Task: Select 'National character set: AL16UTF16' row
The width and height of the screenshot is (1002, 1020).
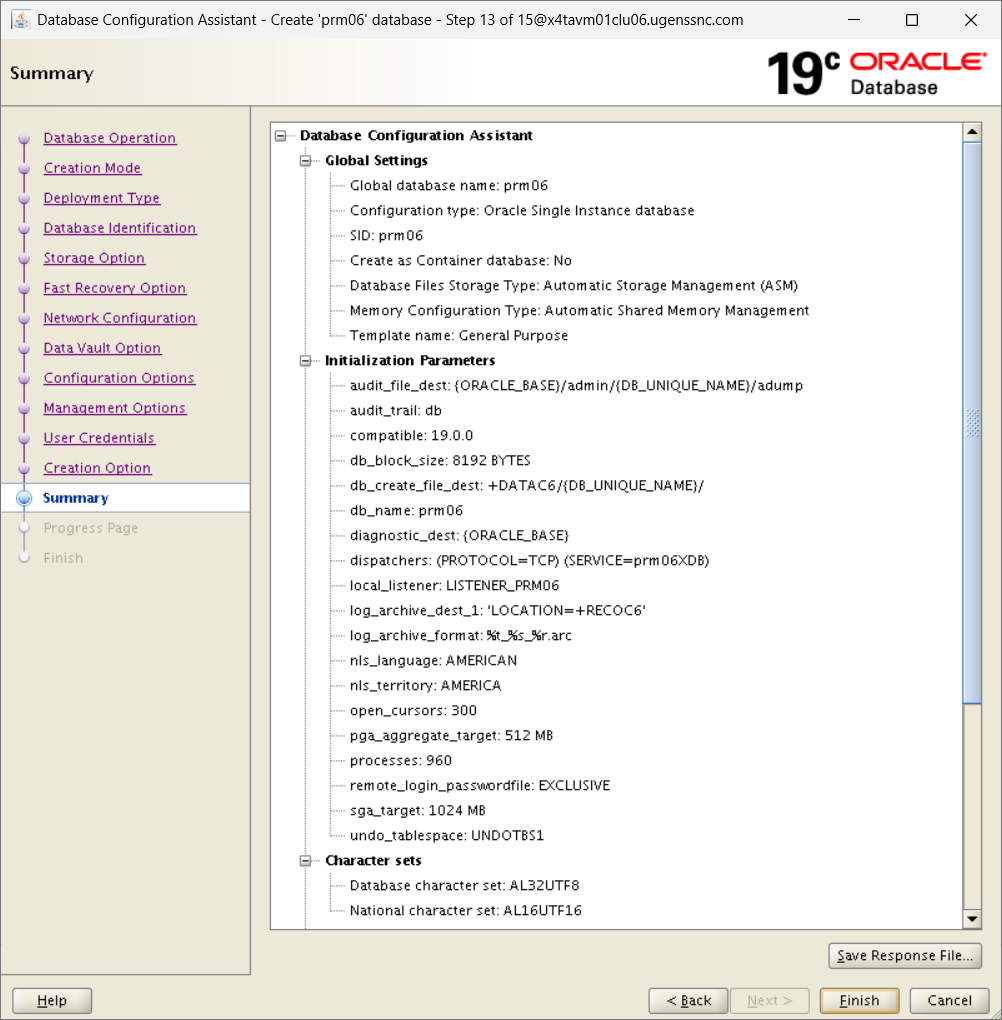Action: point(466,911)
